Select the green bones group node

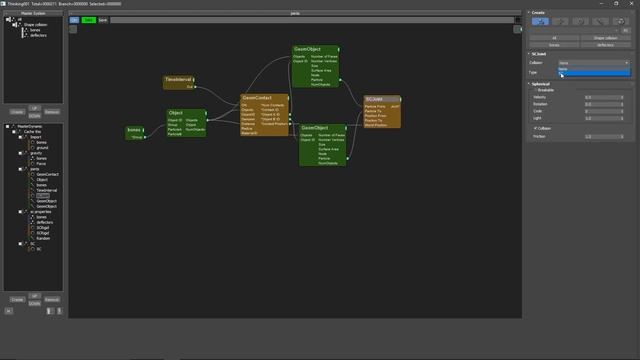135,133
